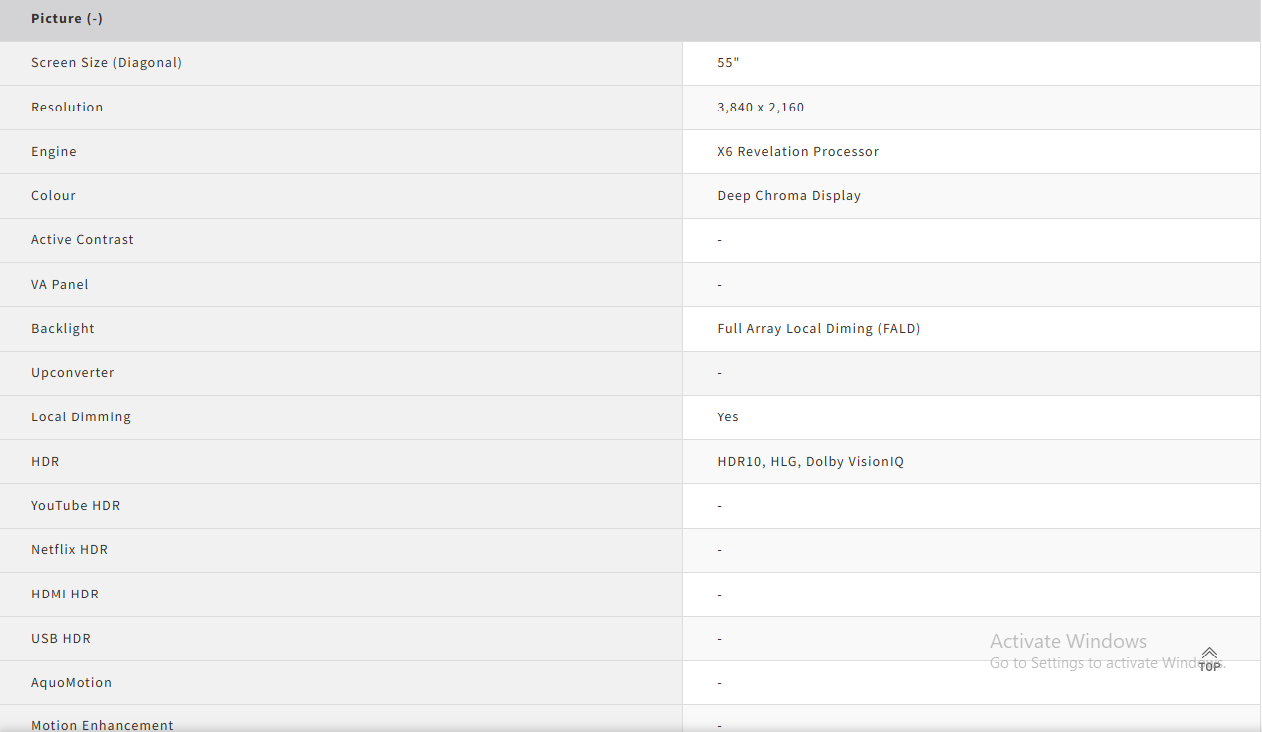Image resolution: width=1262 pixels, height=732 pixels.
Task: Click the Active Contrast label
Action: pyautogui.click(x=82, y=240)
